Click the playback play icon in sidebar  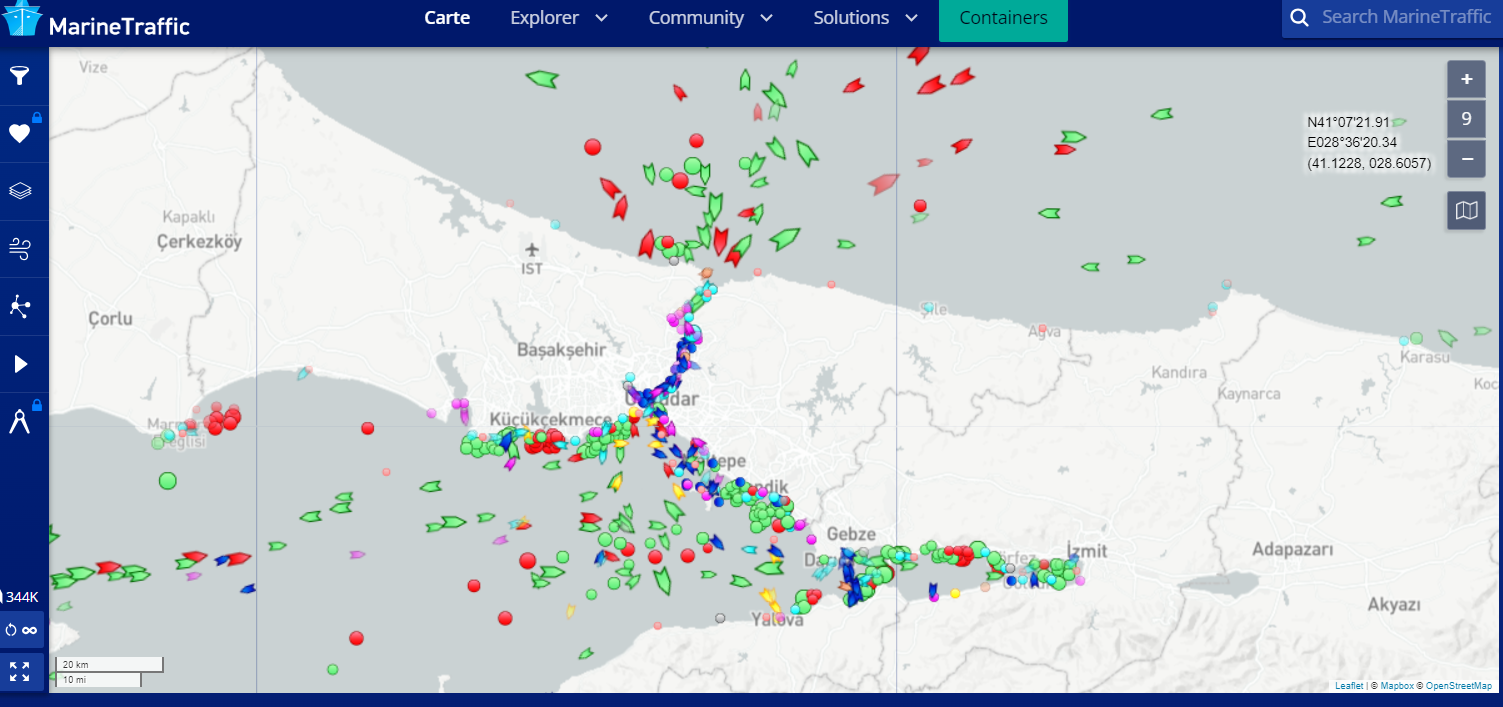(20, 364)
